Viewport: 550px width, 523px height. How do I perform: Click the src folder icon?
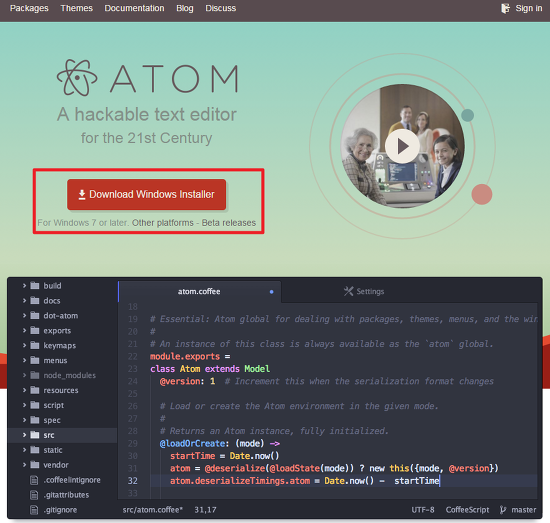pyautogui.click(x=35, y=435)
